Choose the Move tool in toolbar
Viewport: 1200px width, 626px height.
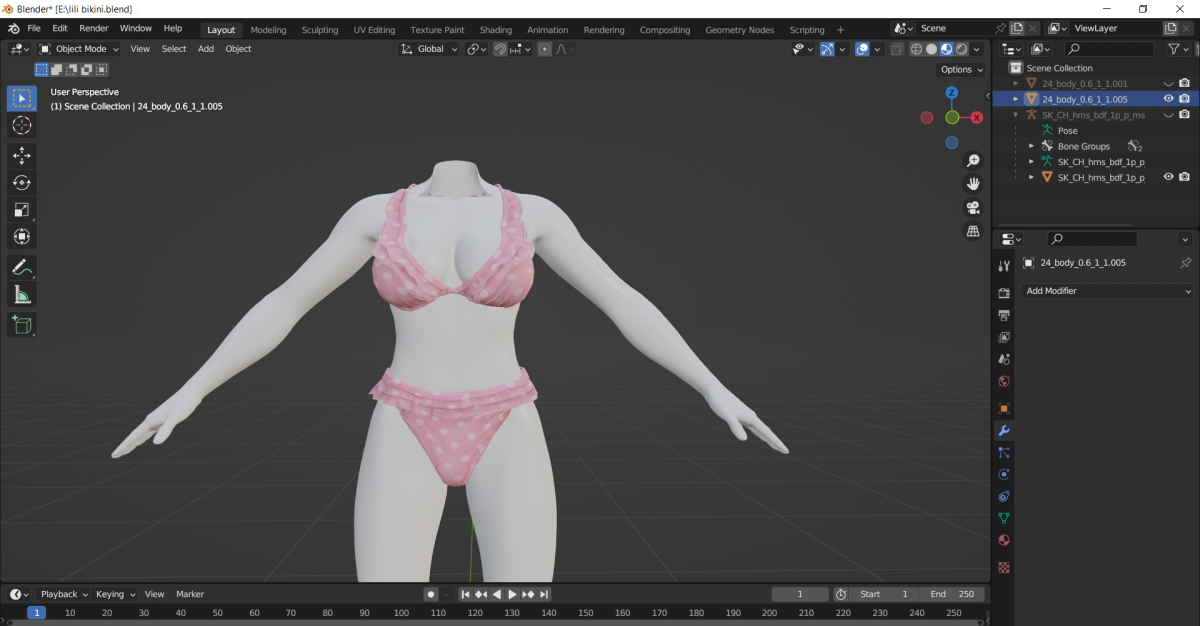22,156
